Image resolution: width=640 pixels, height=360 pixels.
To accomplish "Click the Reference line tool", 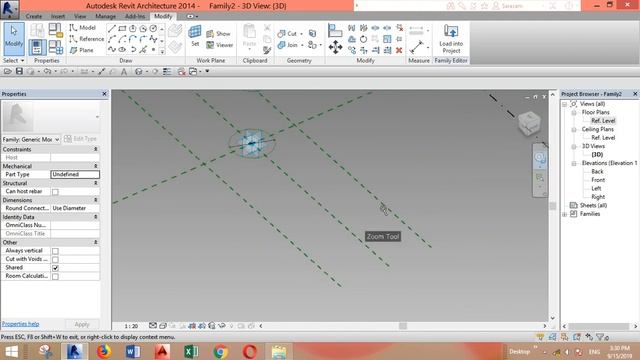I will pos(87,39).
